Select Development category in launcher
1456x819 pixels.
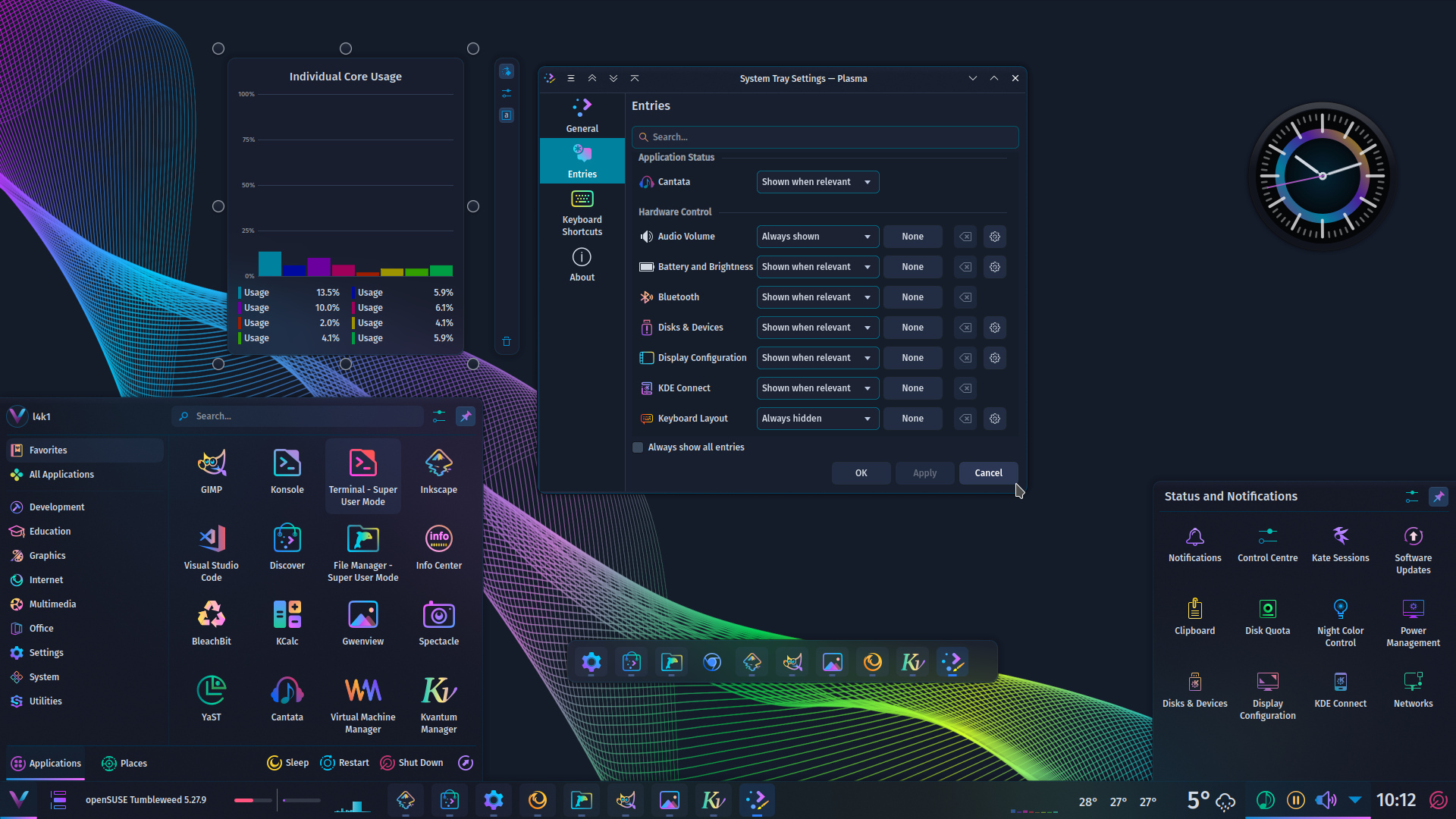[x=84, y=507]
